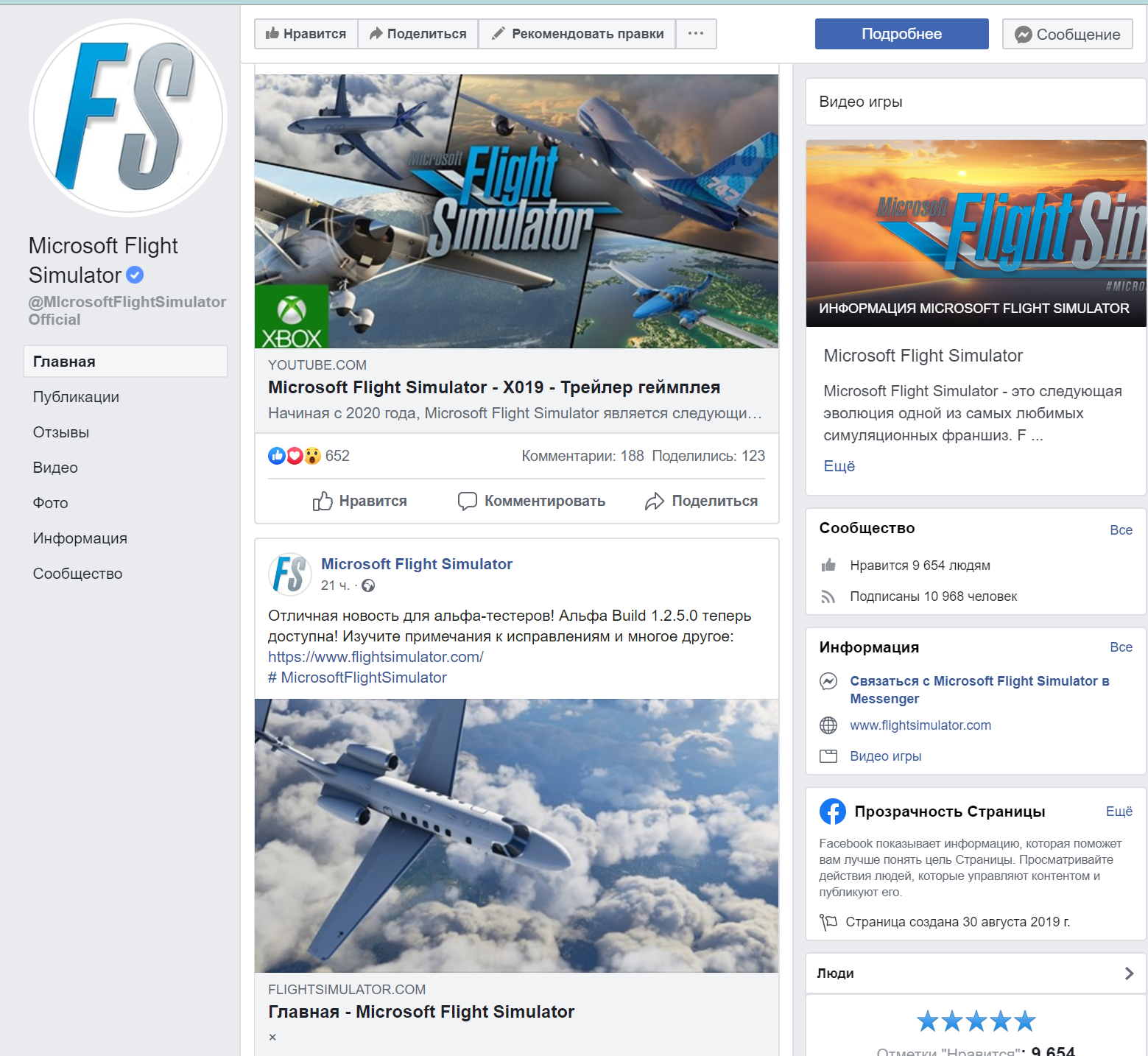Click the wow reaction icon beside 652
The height and width of the screenshot is (1056, 1148).
coord(312,456)
